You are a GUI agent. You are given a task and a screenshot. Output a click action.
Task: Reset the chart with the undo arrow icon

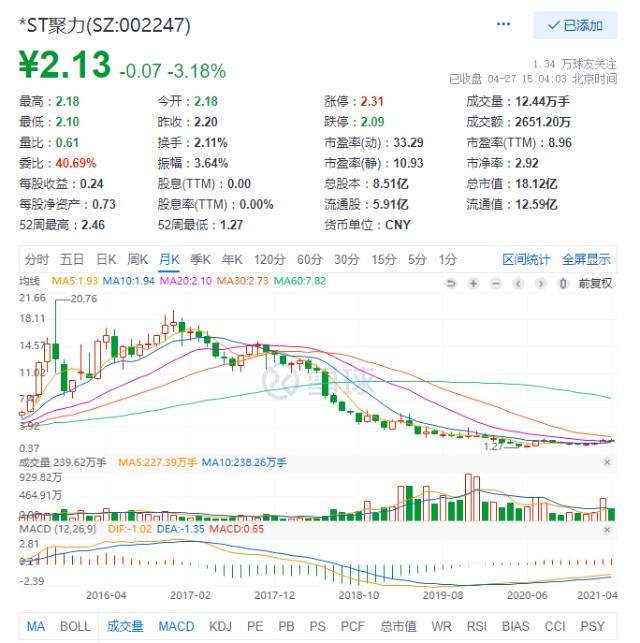(x=451, y=283)
